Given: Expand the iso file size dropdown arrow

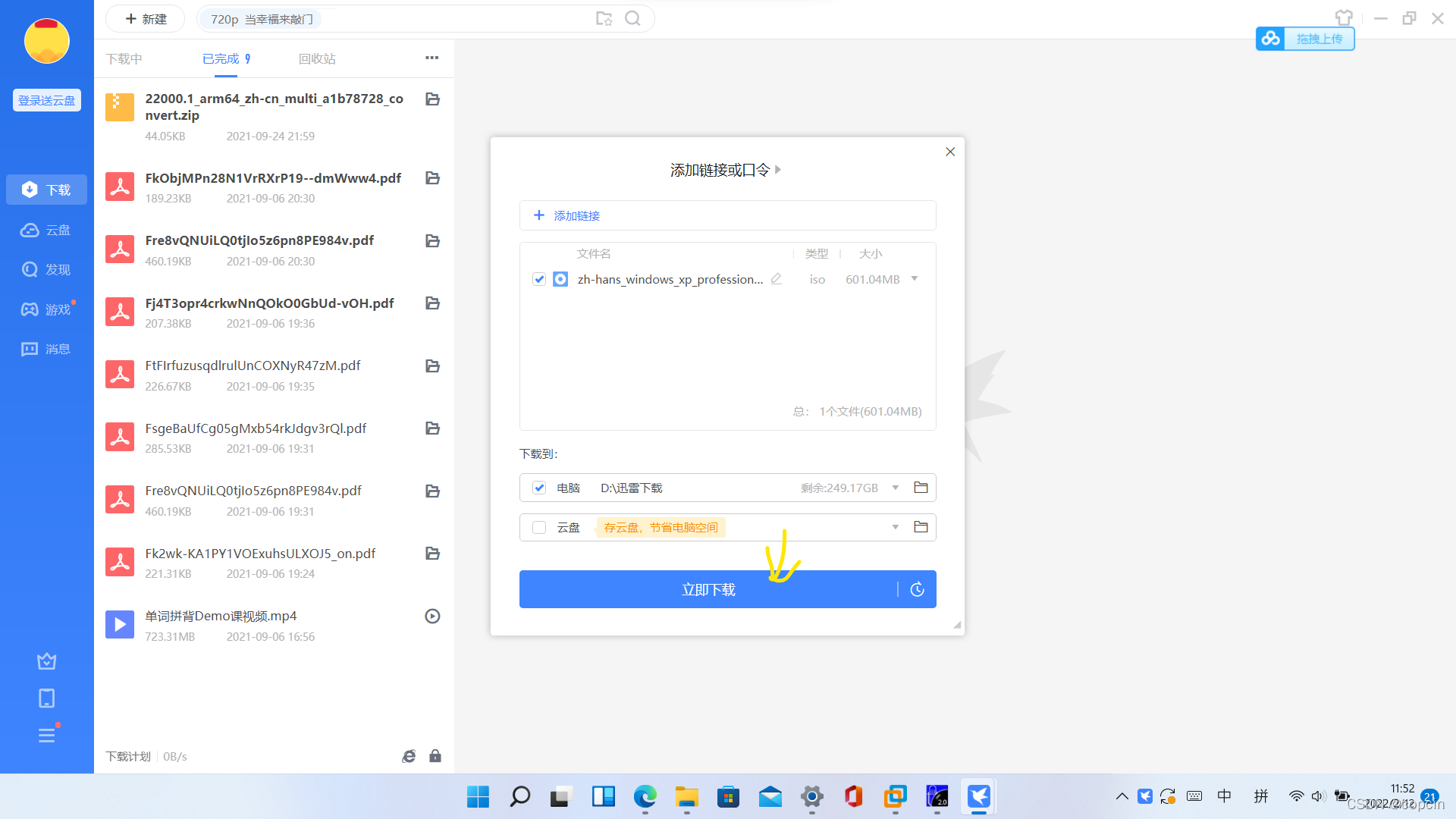Looking at the screenshot, I should pyautogui.click(x=915, y=279).
